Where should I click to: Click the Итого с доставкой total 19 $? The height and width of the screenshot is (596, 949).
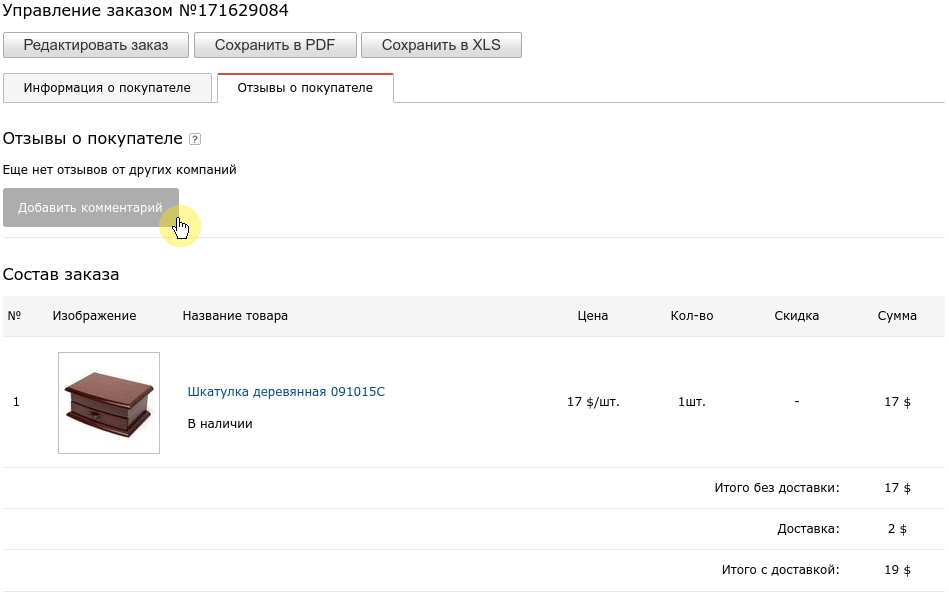click(897, 570)
